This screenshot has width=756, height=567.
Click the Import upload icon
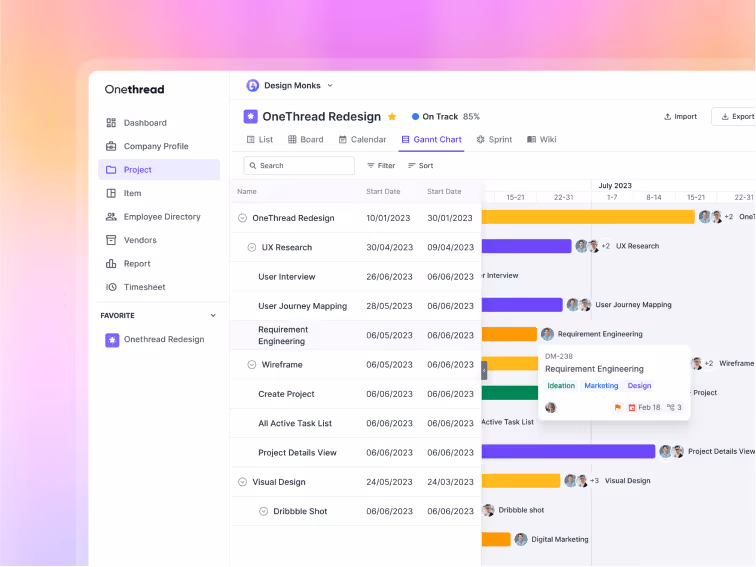click(668, 117)
